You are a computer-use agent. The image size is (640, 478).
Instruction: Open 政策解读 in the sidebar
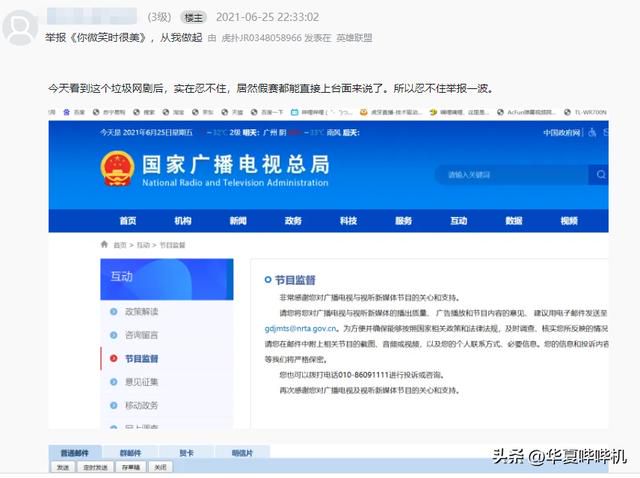(141, 312)
